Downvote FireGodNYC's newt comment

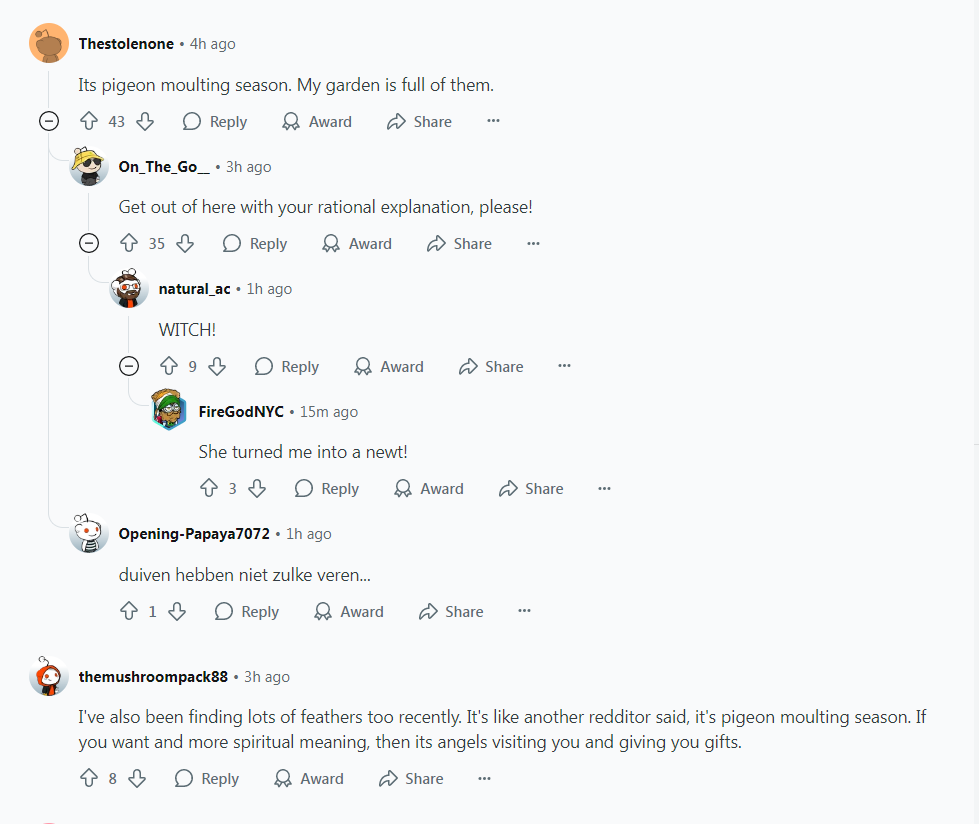257,489
